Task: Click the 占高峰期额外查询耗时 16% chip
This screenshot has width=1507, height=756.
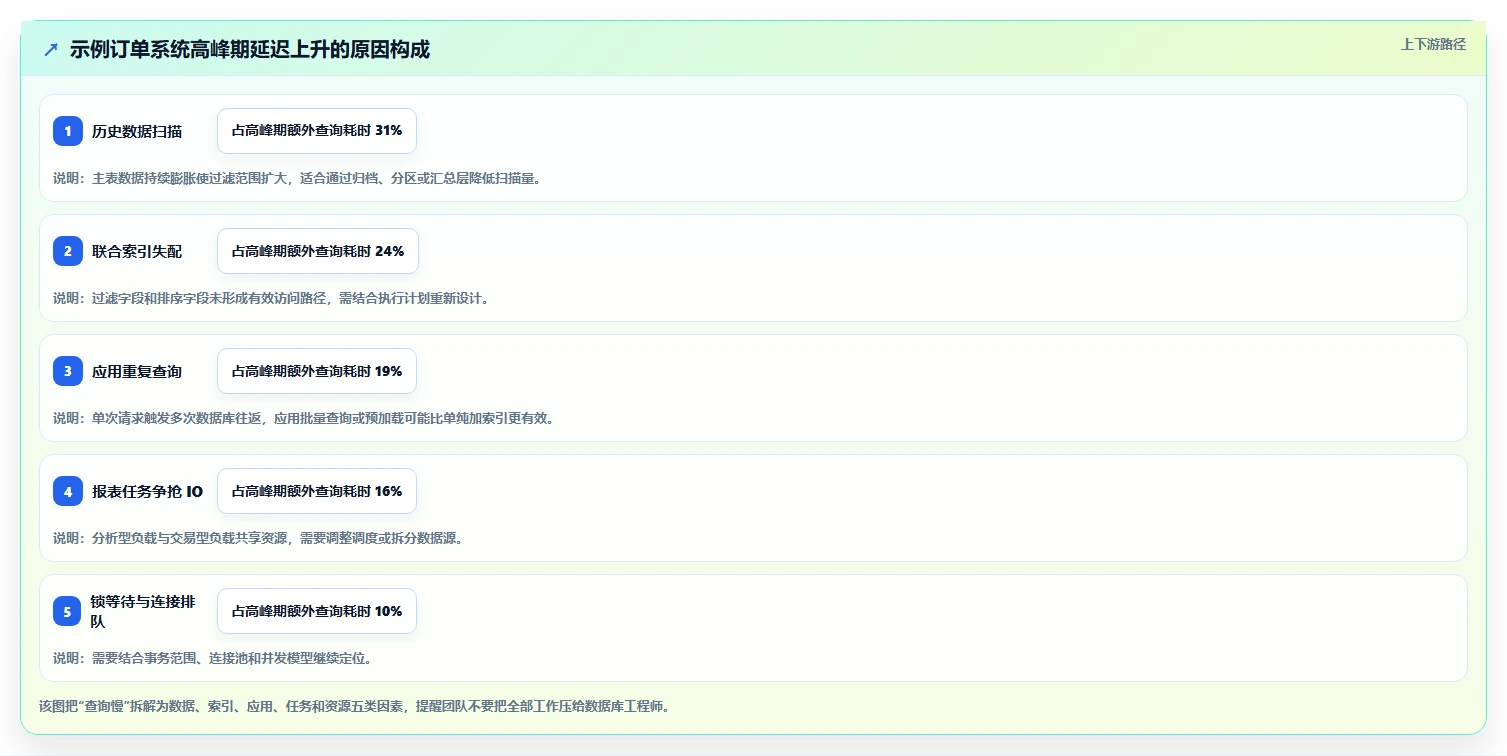Action: coord(317,491)
